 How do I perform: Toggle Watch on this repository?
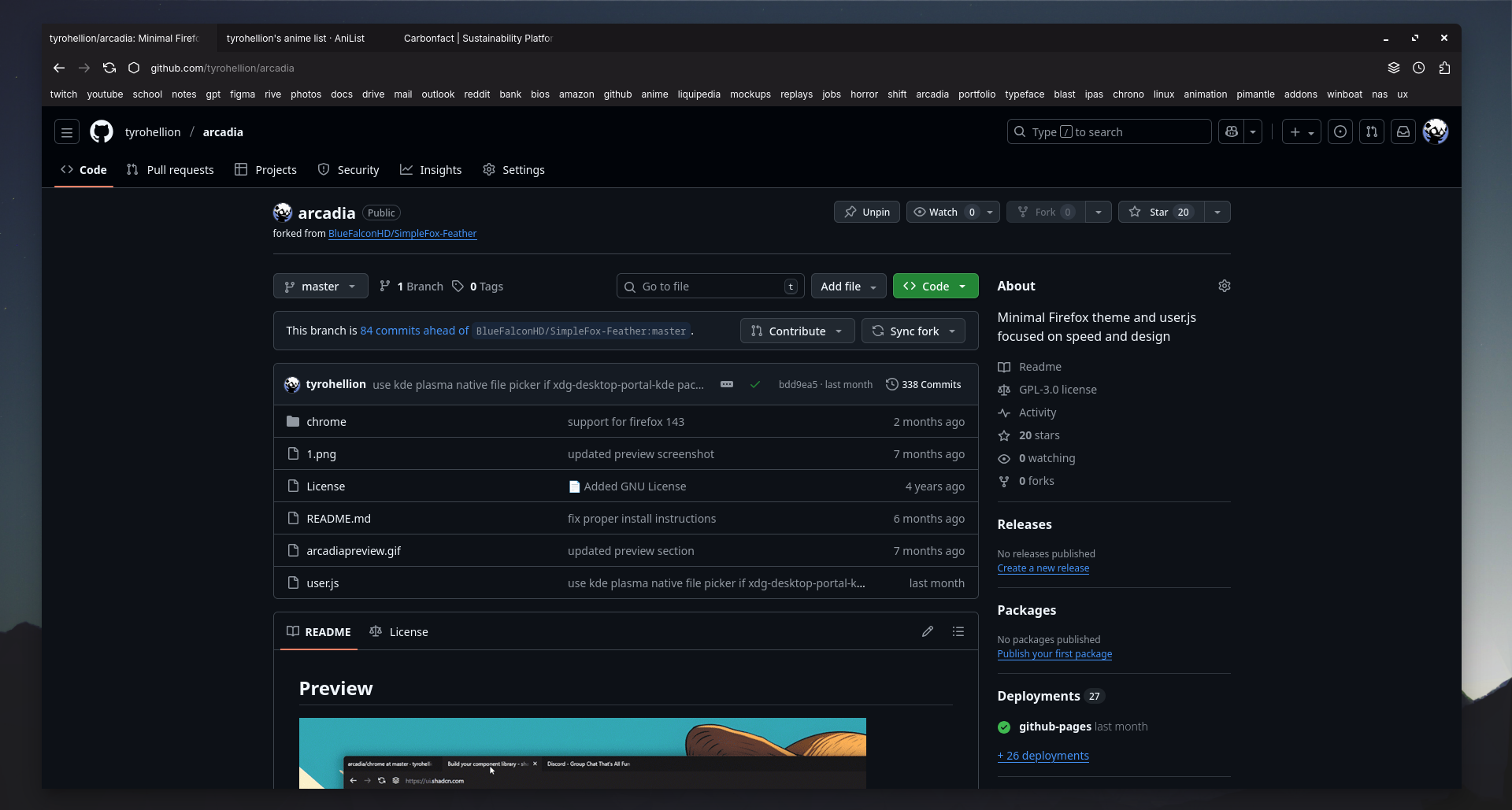(x=943, y=212)
